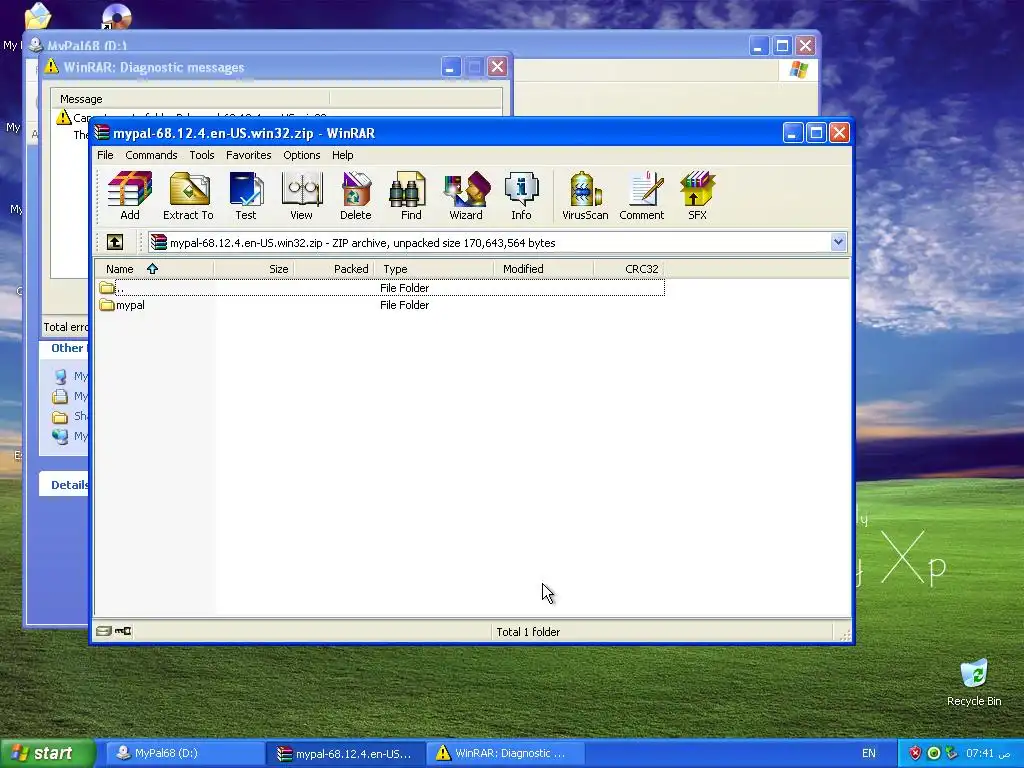Start VirusScan on the archive
The width and height of the screenshot is (1024, 768).
[x=585, y=195]
